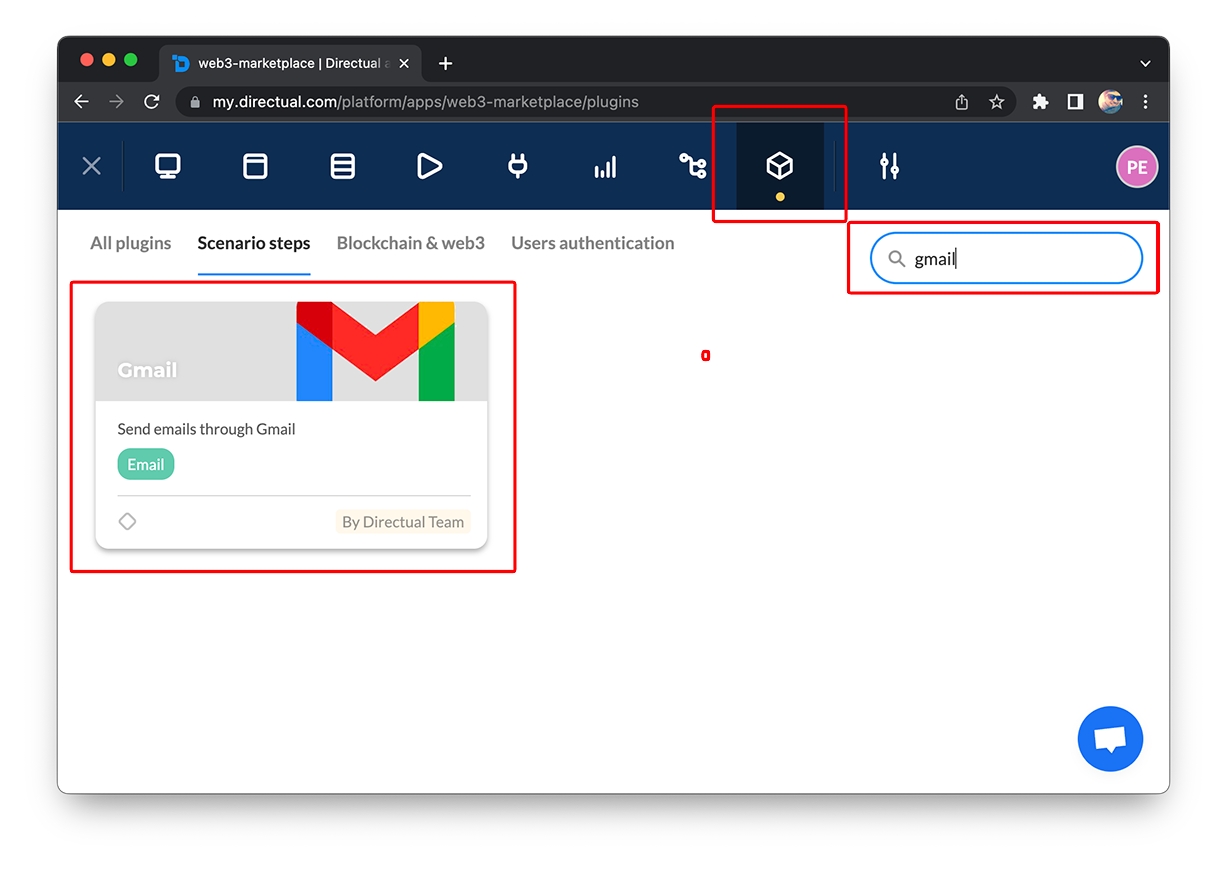Open a new browser tab with plus
The image size is (1227, 869).
click(x=446, y=63)
